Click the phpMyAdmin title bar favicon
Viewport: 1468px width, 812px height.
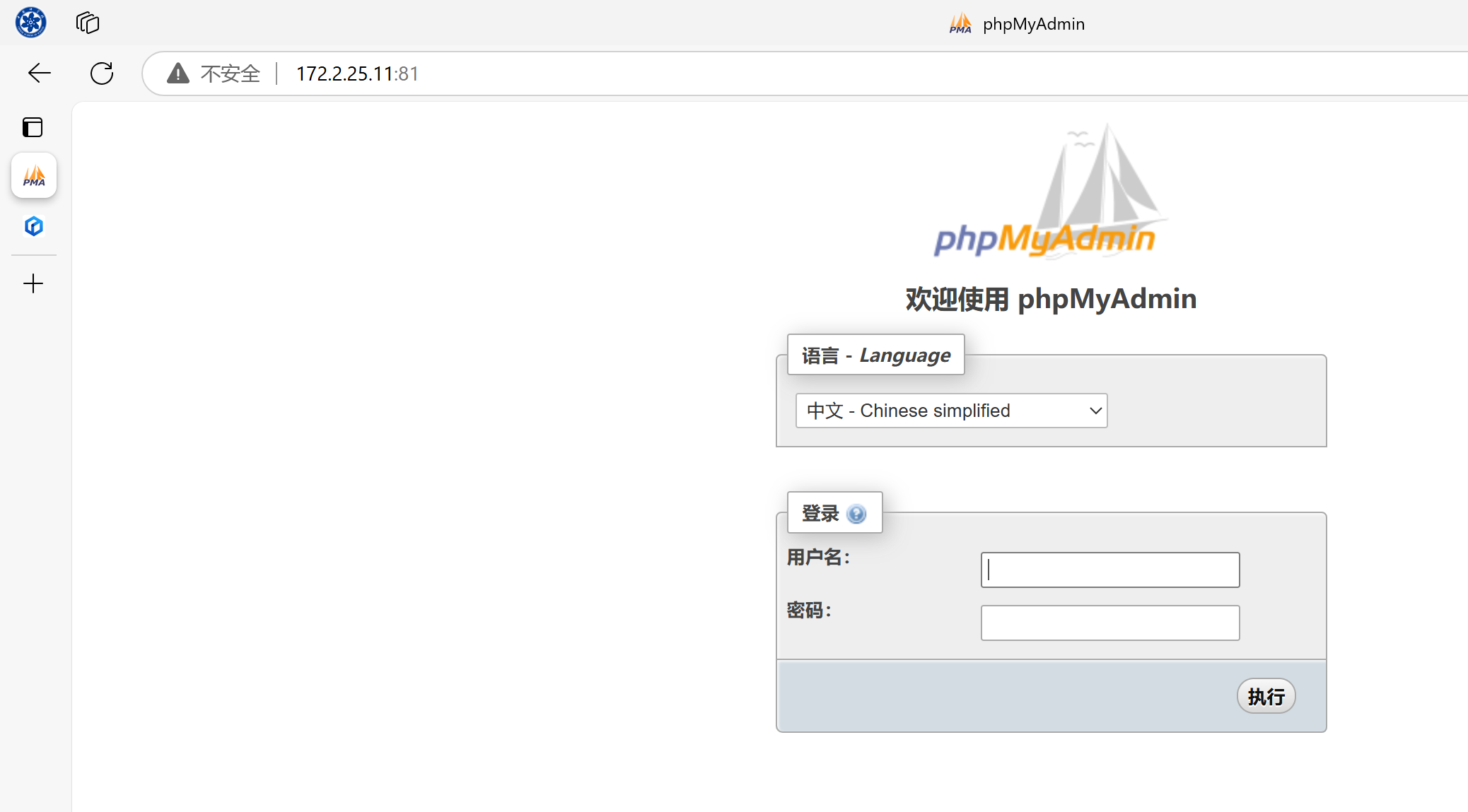[x=960, y=24]
